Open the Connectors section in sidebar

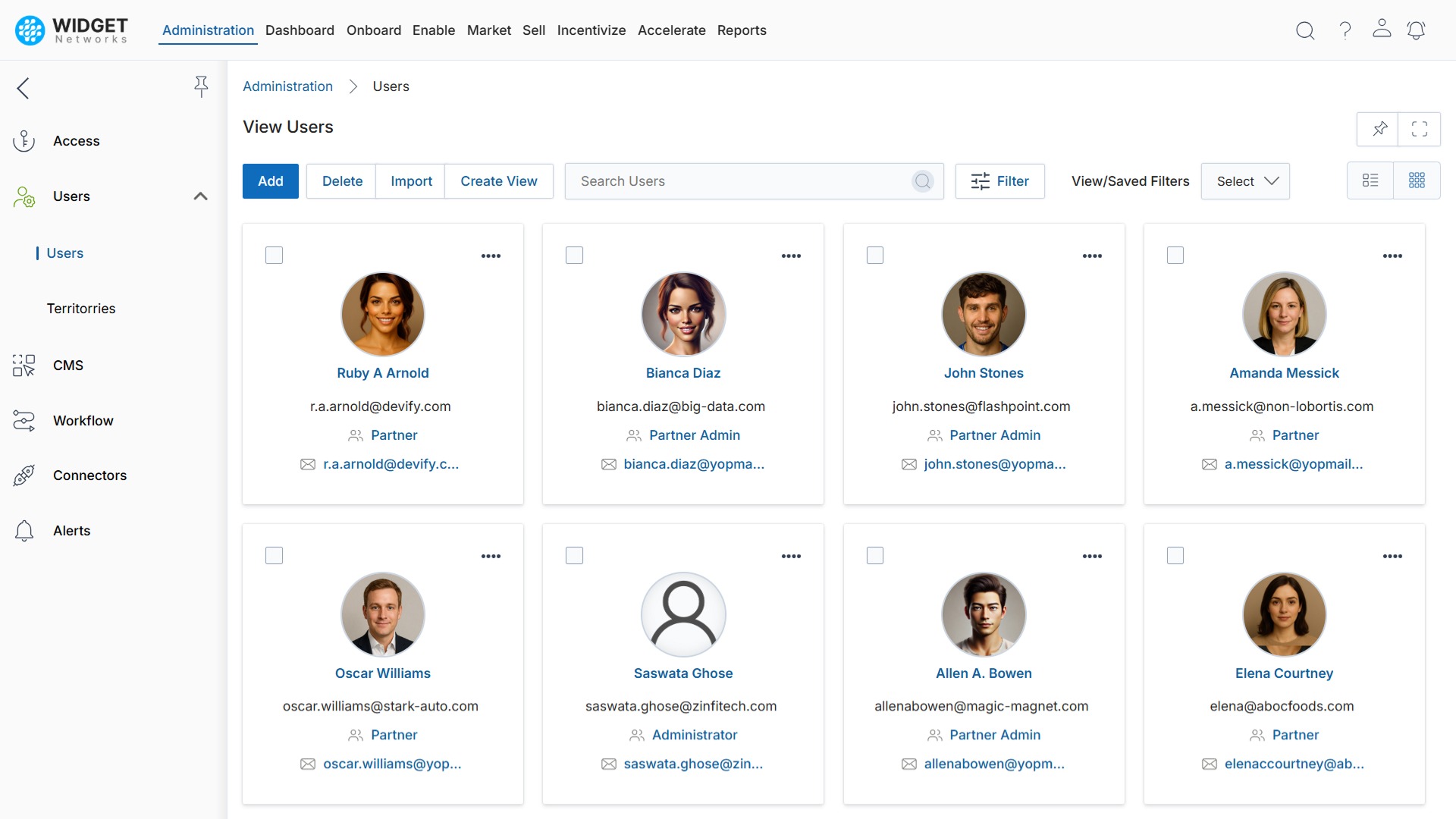[89, 475]
